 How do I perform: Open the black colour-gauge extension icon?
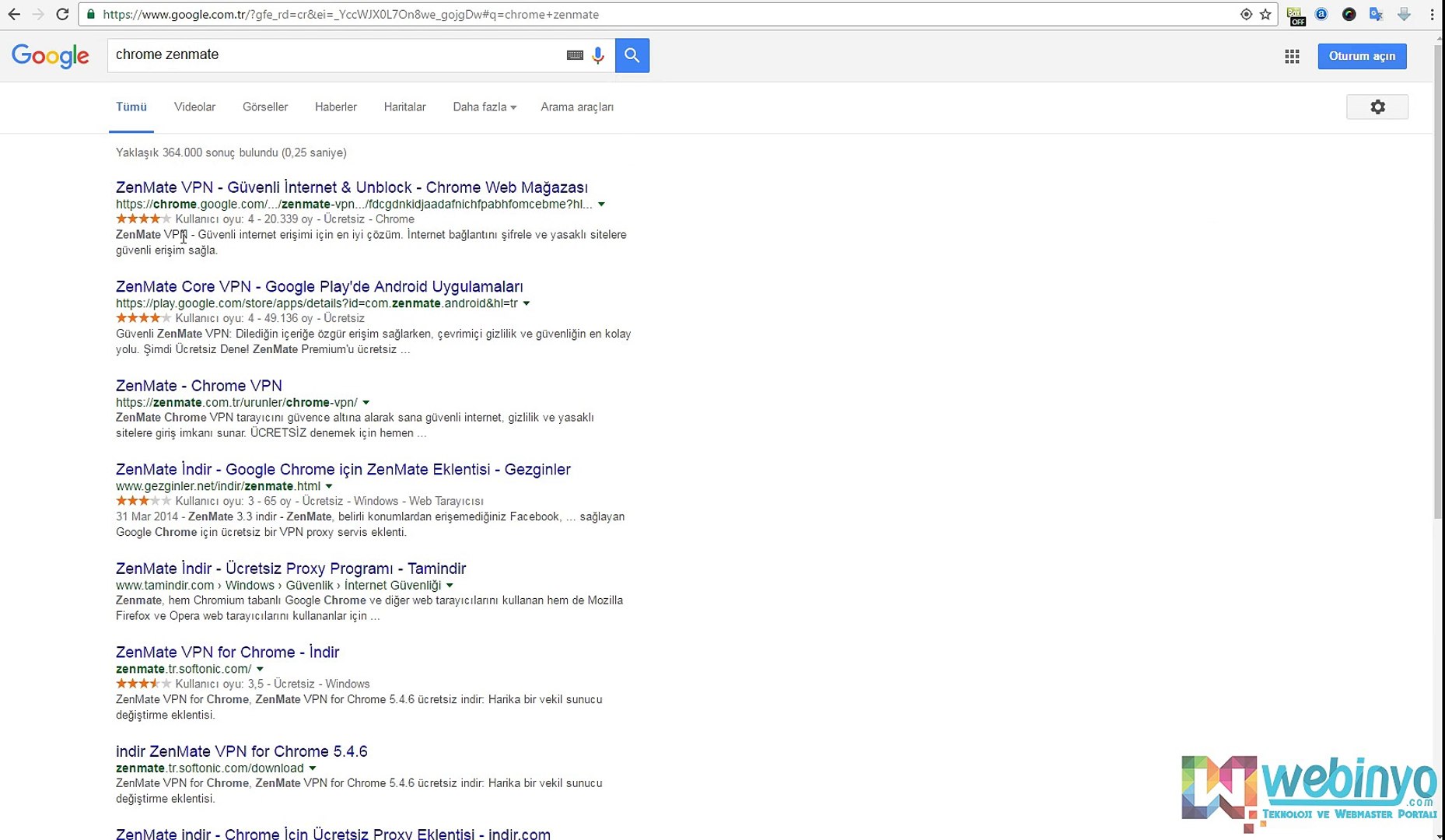1349,14
